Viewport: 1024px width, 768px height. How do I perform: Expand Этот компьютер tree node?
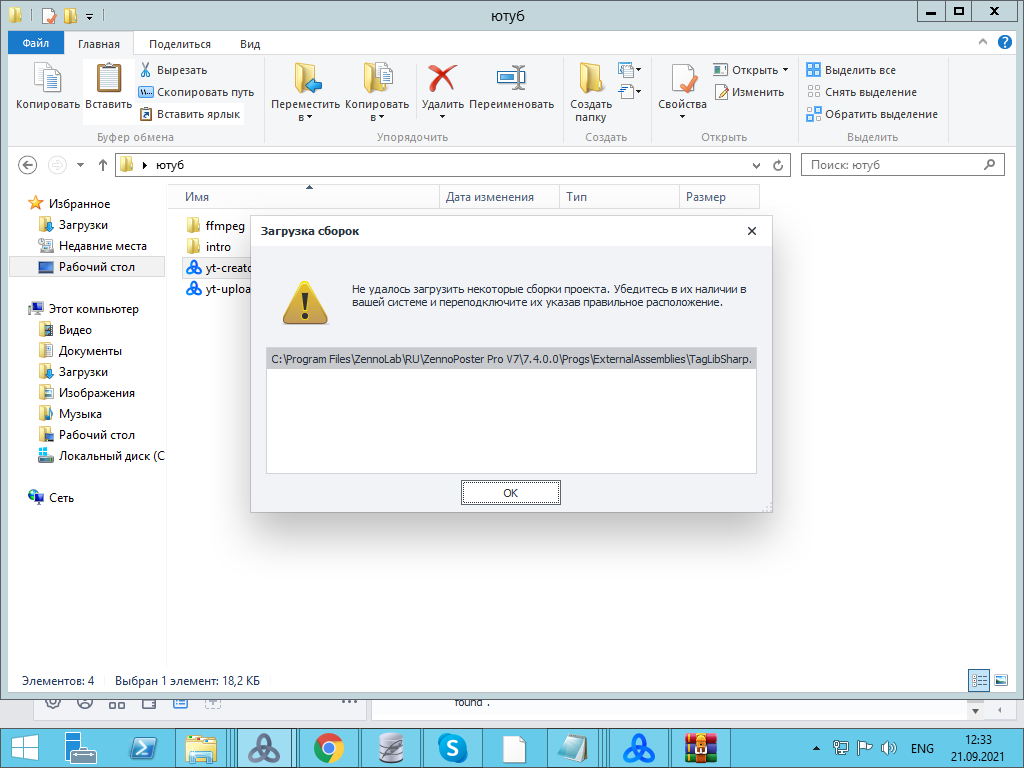coord(84,309)
